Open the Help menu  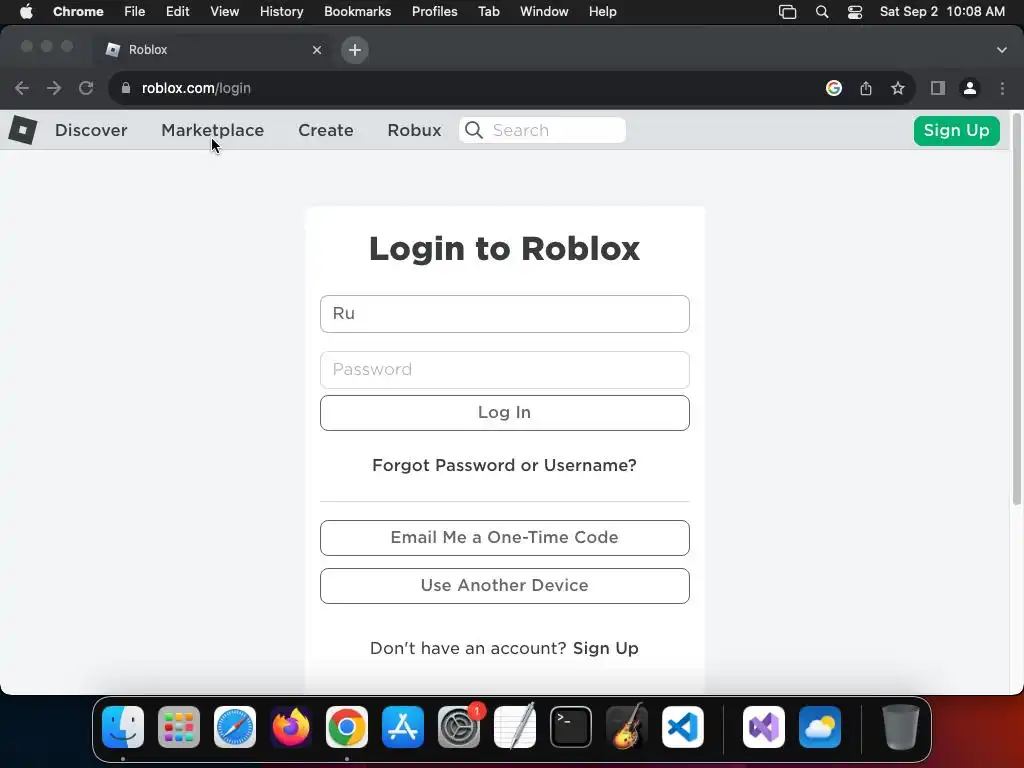tap(603, 12)
